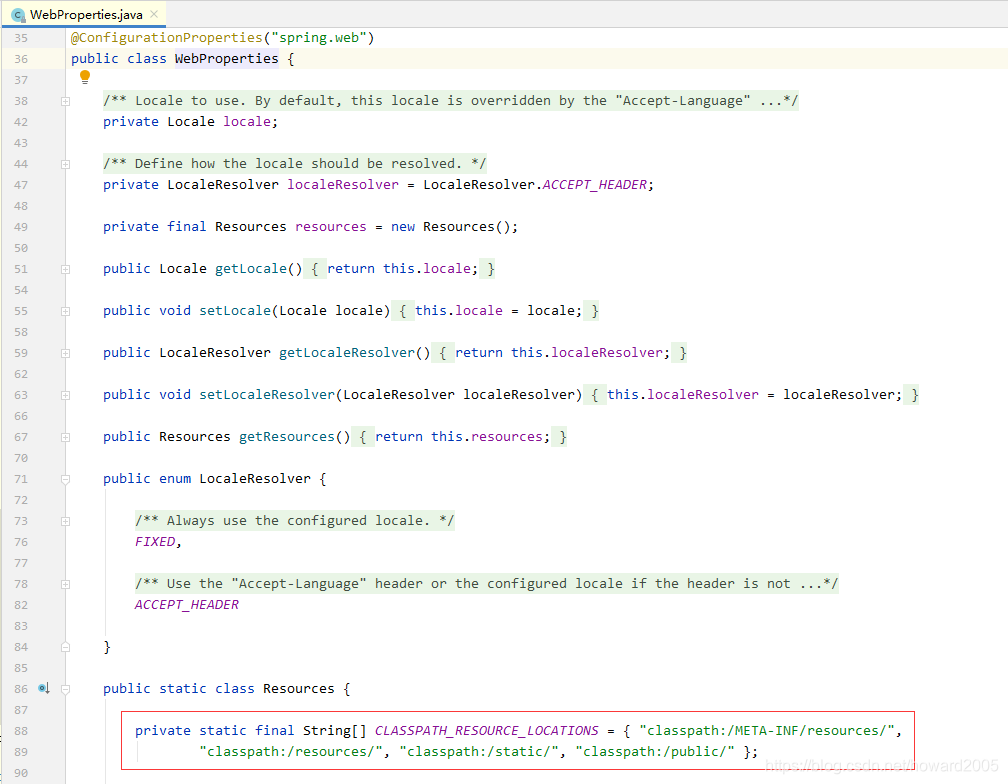The image size is (1008, 784).
Task: Click the FIXED enum constant
Action: click(155, 542)
